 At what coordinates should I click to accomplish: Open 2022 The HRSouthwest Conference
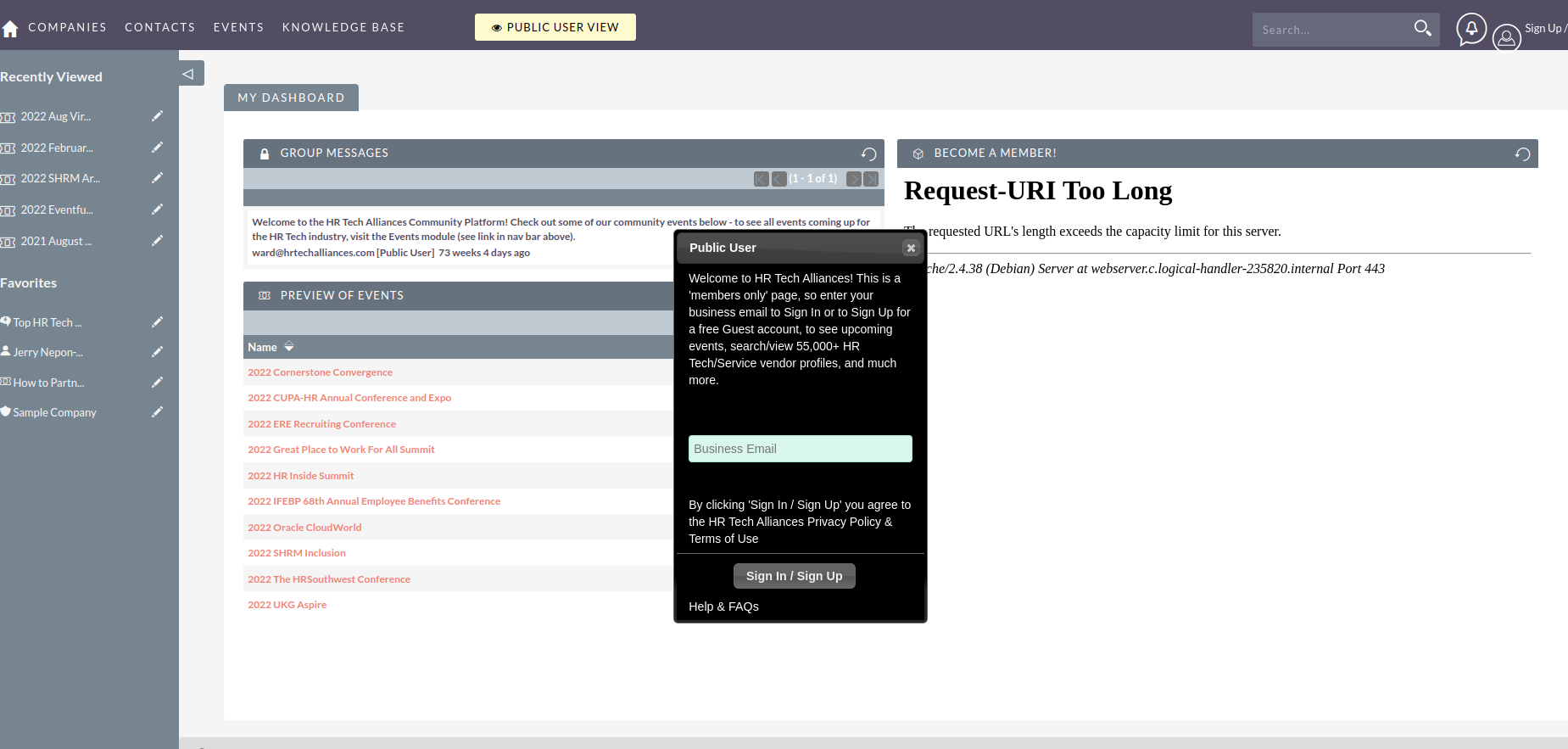tap(329, 579)
